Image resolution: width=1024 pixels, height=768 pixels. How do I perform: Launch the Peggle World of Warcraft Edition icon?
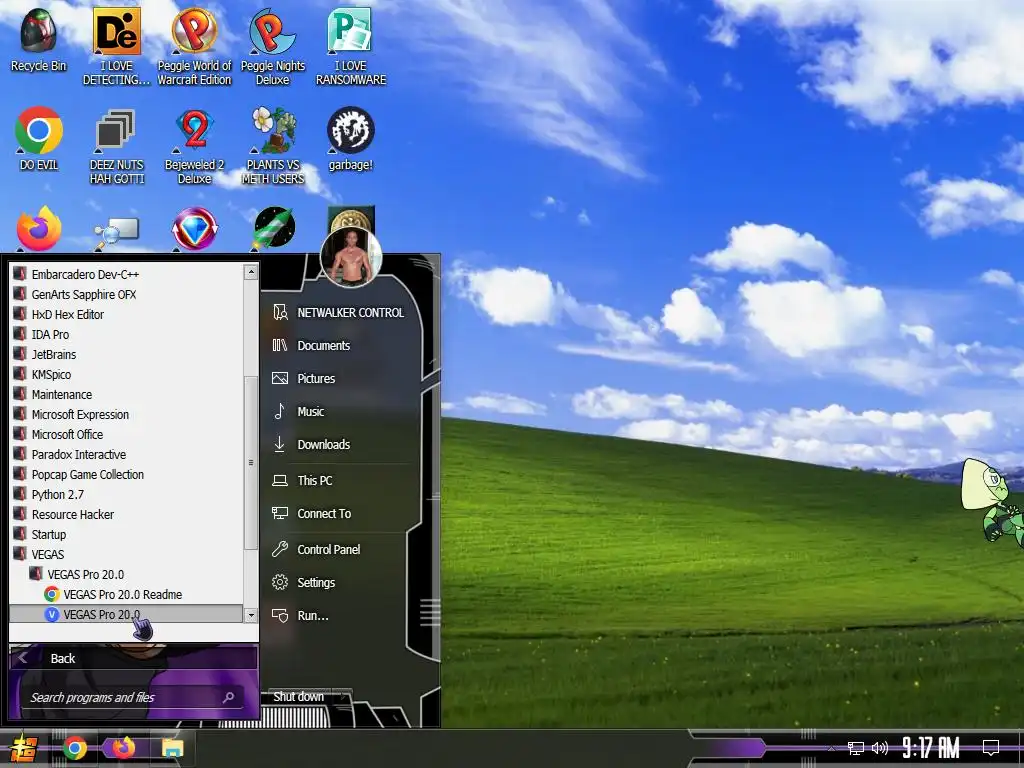[x=194, y=46]
